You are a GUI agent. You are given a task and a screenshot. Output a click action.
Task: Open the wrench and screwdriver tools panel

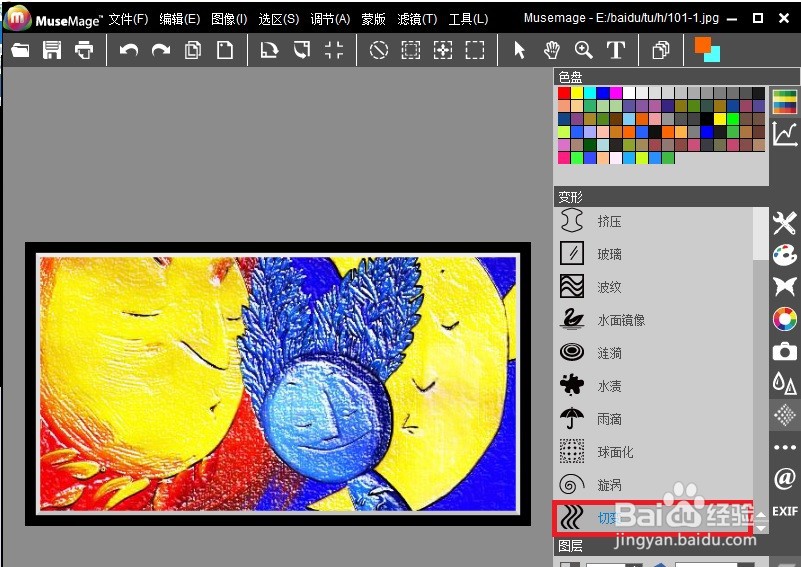785,223
